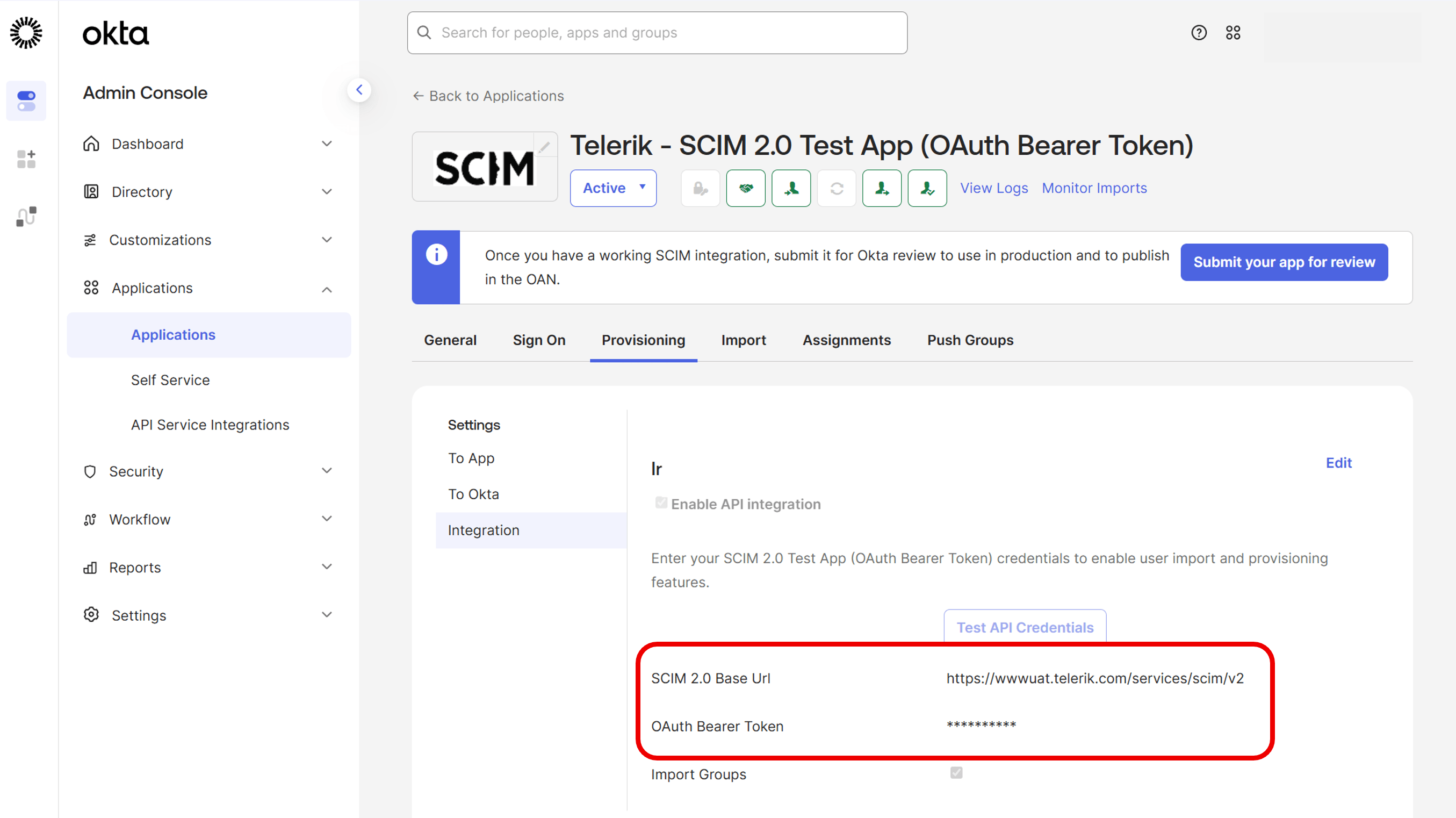Select the Provisioning tab

(643, 340)
